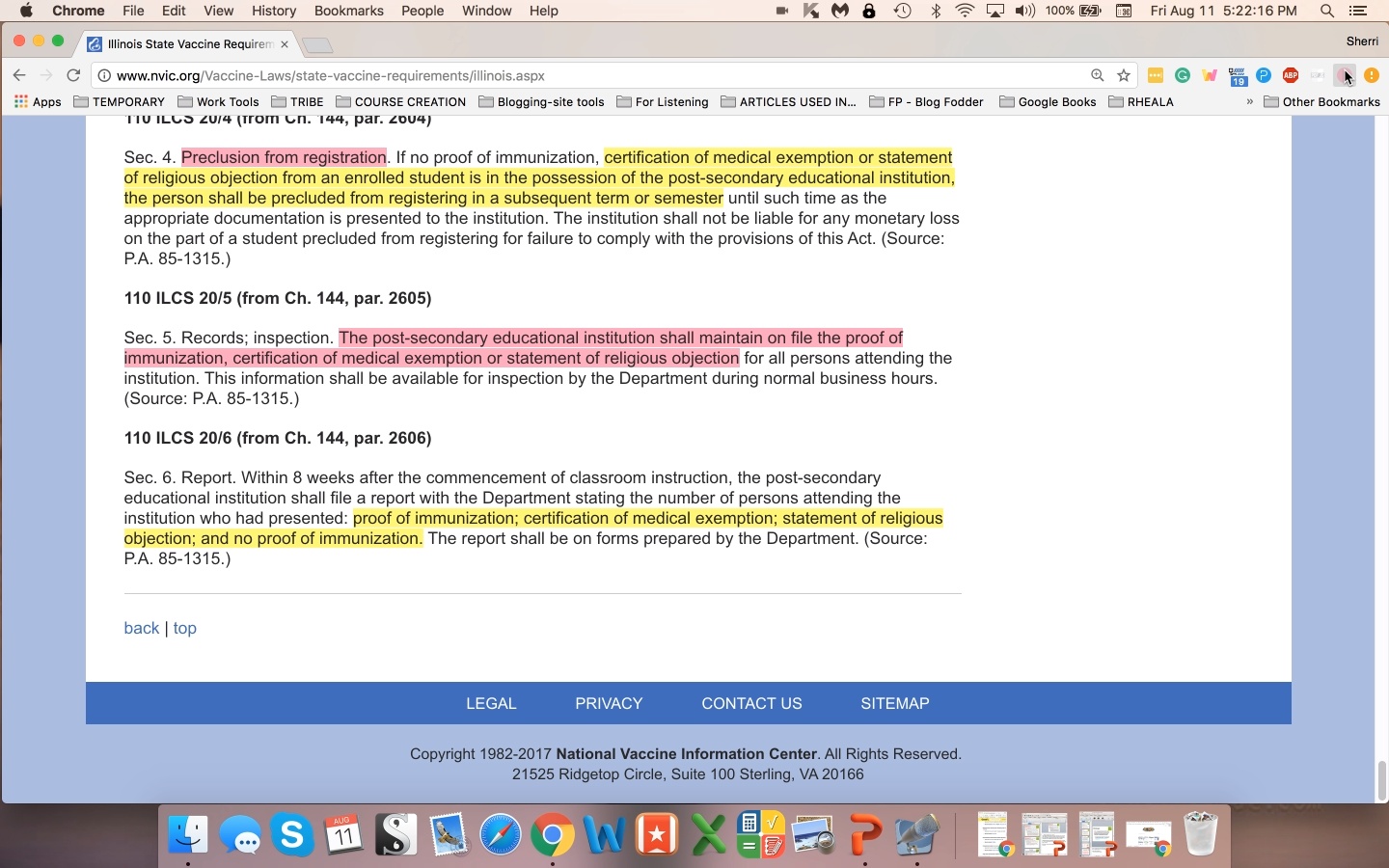Image resolution: width=1389 pixels, height=868 pixels.
Task: Open the first minimized Chrome document in the Dock
Action: pyautogui.click(x=994, y=834)
